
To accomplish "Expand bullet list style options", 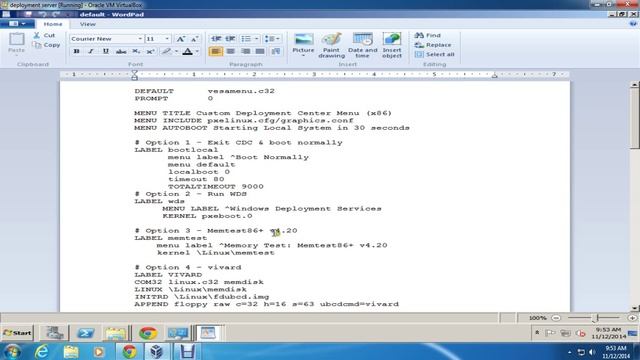I will coord(256,39).
